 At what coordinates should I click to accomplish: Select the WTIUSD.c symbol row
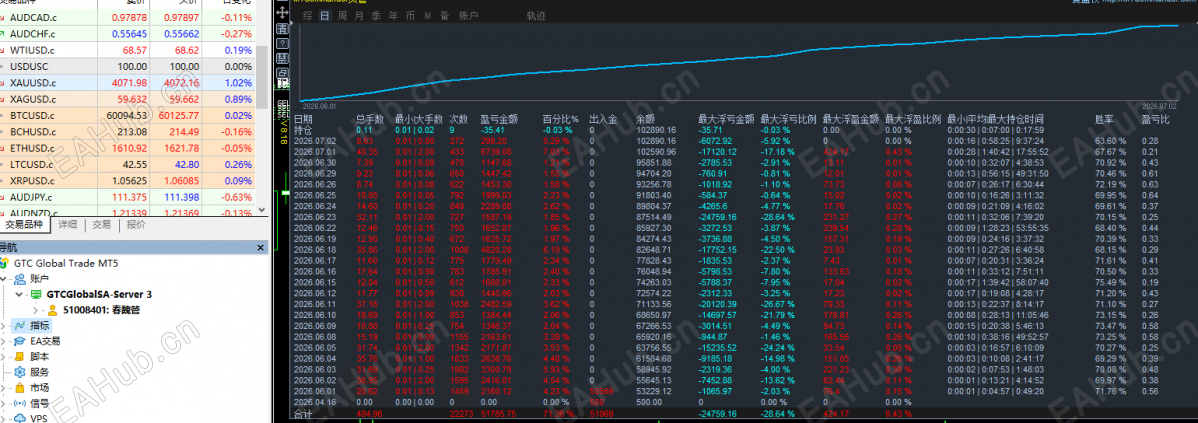click(x=128, y=50)
